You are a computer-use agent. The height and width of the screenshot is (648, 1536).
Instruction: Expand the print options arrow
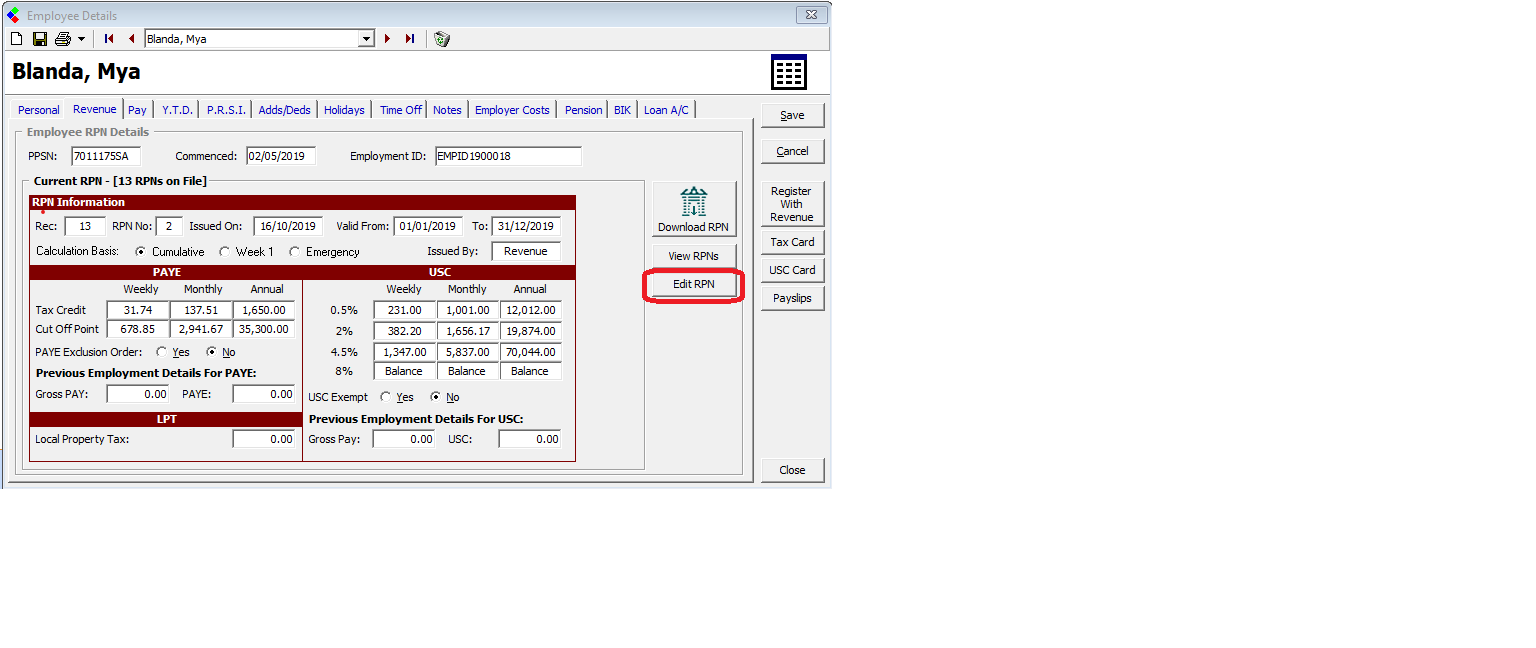tap(81, 39)
